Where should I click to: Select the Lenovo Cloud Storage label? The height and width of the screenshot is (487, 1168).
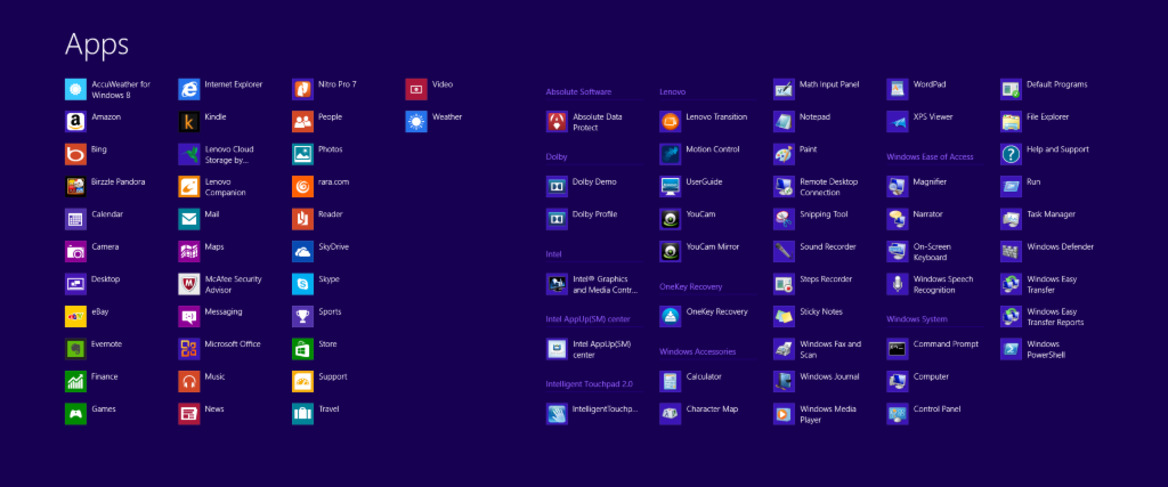click(229, 154)
